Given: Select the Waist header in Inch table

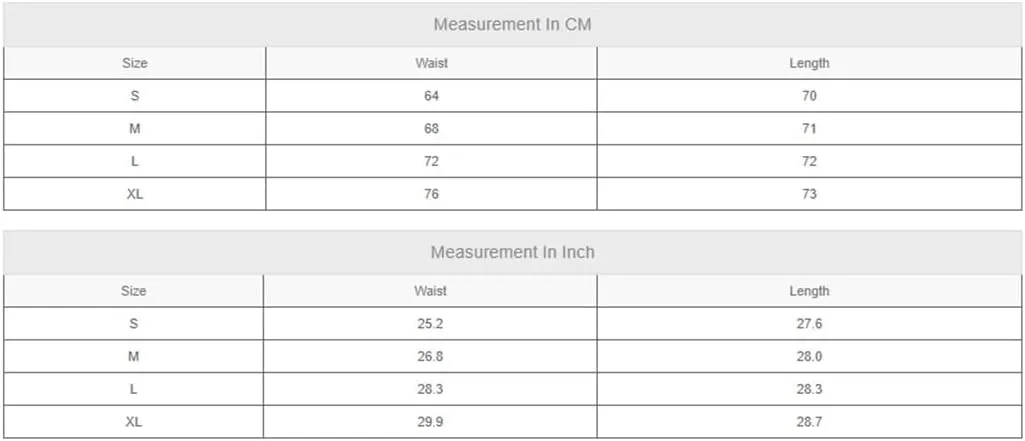Looking at the screenshot, I should click(x=430, y=291).
